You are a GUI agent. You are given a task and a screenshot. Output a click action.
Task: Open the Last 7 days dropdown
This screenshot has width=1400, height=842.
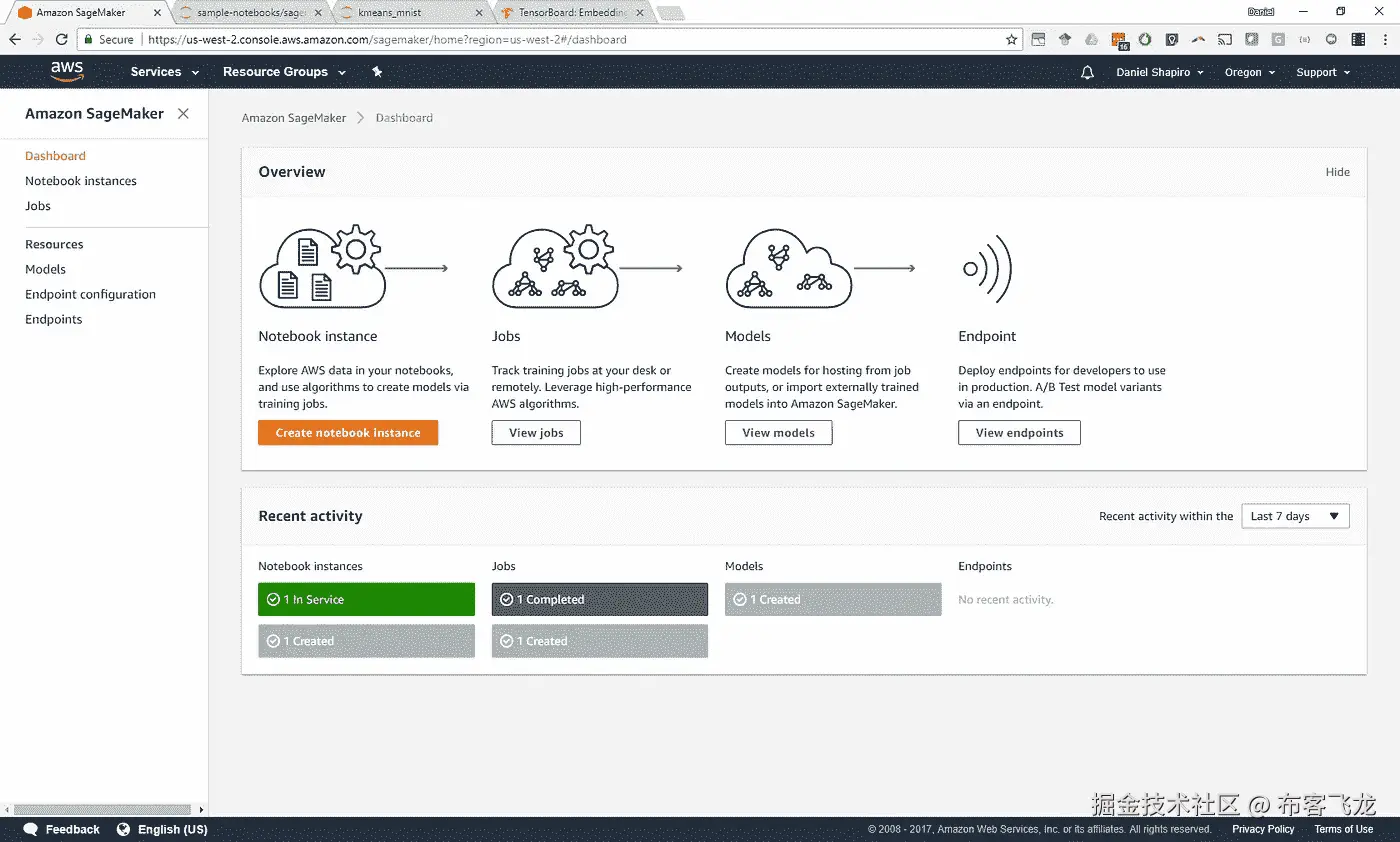(x=1295, y=516)
